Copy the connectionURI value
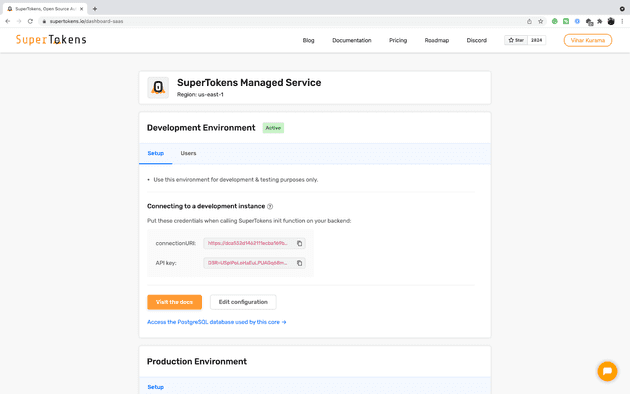630x394 pixels. (x=299, y=243)
